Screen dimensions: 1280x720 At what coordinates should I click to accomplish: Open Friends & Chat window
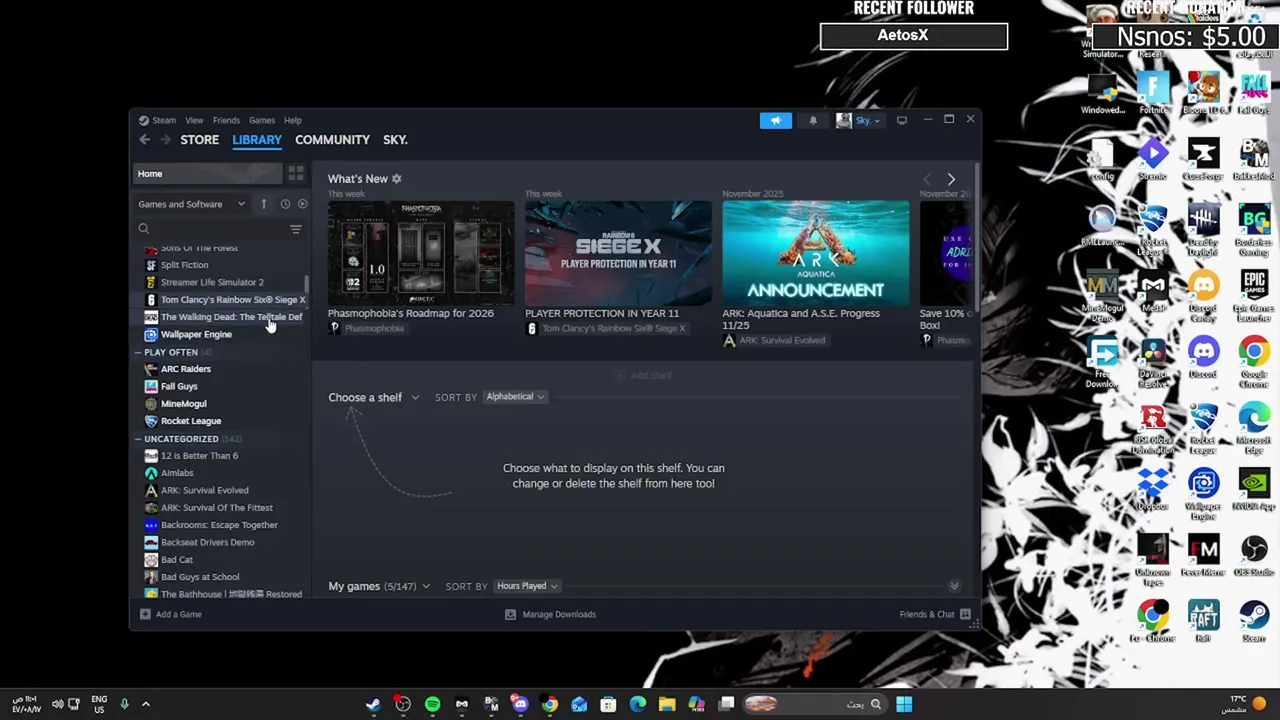click(x=934, y=614)
